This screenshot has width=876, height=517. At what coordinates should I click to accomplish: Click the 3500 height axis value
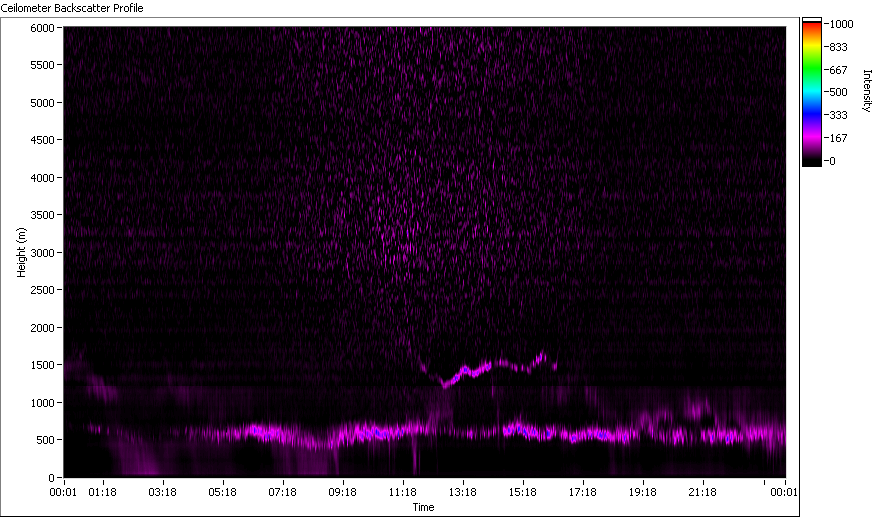[42, 215]
